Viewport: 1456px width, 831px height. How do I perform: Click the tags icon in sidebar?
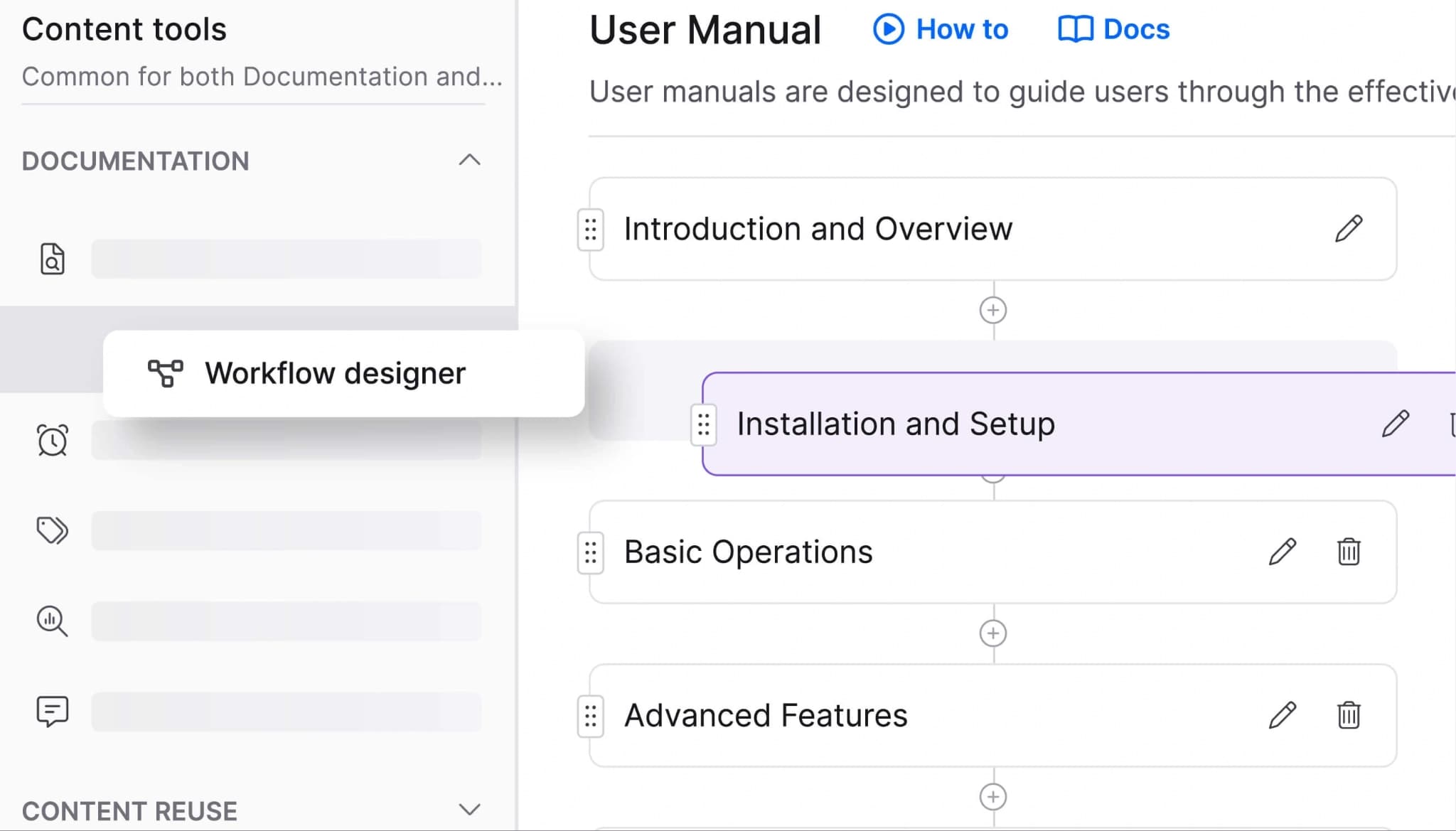(x=52, y=530)
